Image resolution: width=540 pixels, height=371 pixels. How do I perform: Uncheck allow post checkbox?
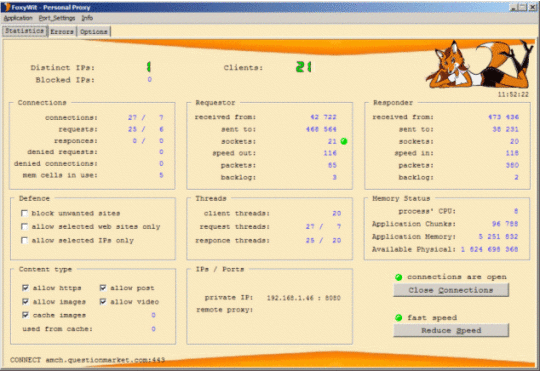point(103,288)
